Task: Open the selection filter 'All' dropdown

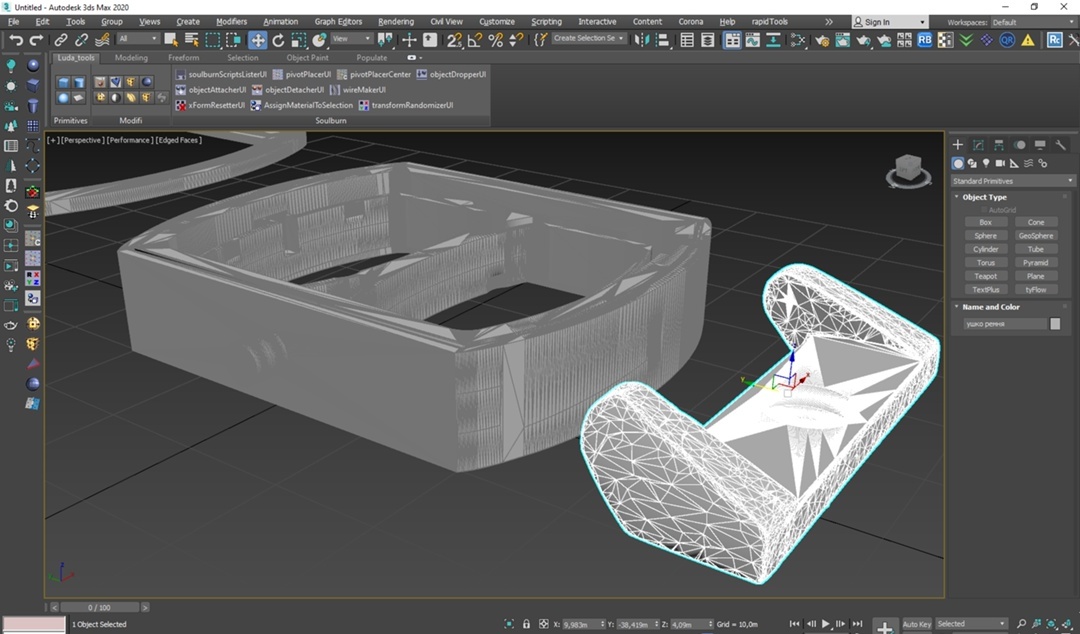Action: point(138,39)
